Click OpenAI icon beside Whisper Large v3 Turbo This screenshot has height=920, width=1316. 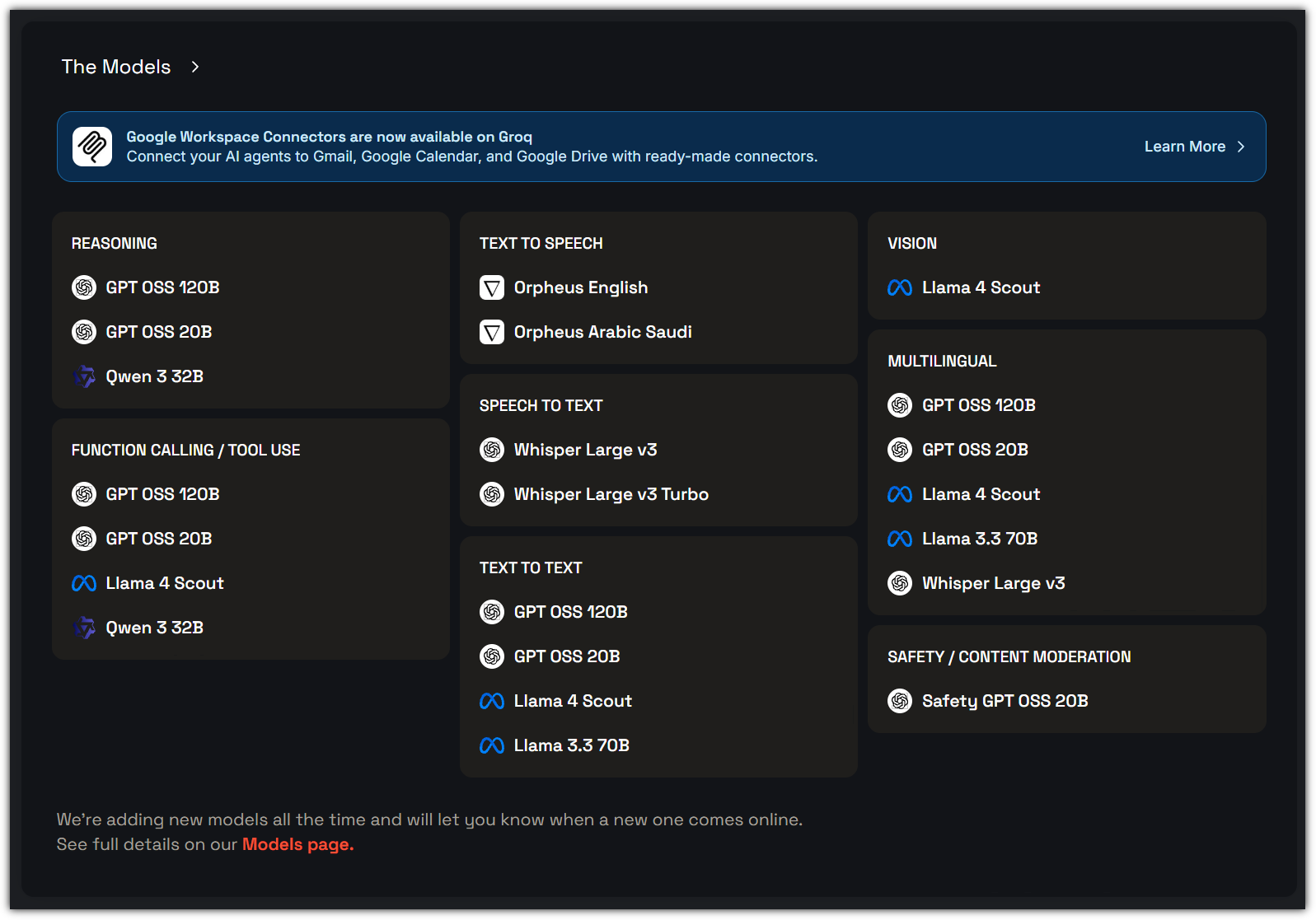[x=492, y=494]
